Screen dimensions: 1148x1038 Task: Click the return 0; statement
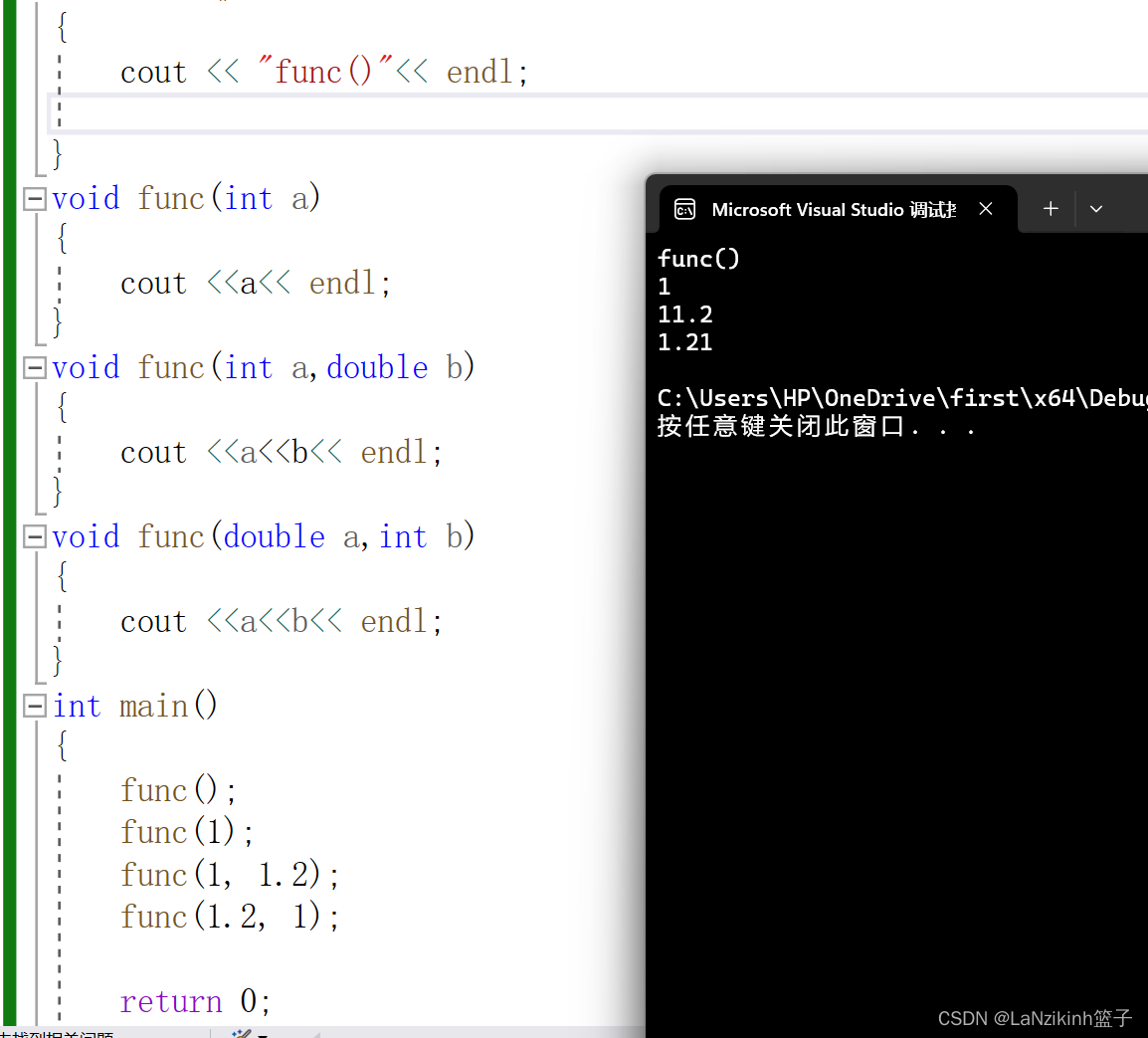(195, 1001)
